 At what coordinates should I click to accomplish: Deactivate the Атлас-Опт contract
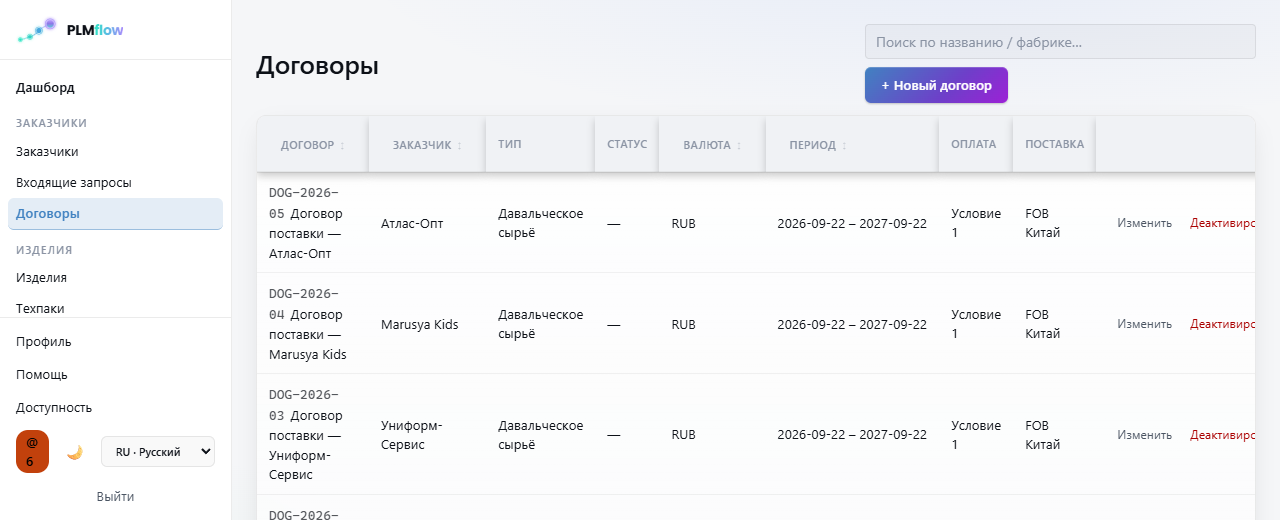coord(1222,223)
